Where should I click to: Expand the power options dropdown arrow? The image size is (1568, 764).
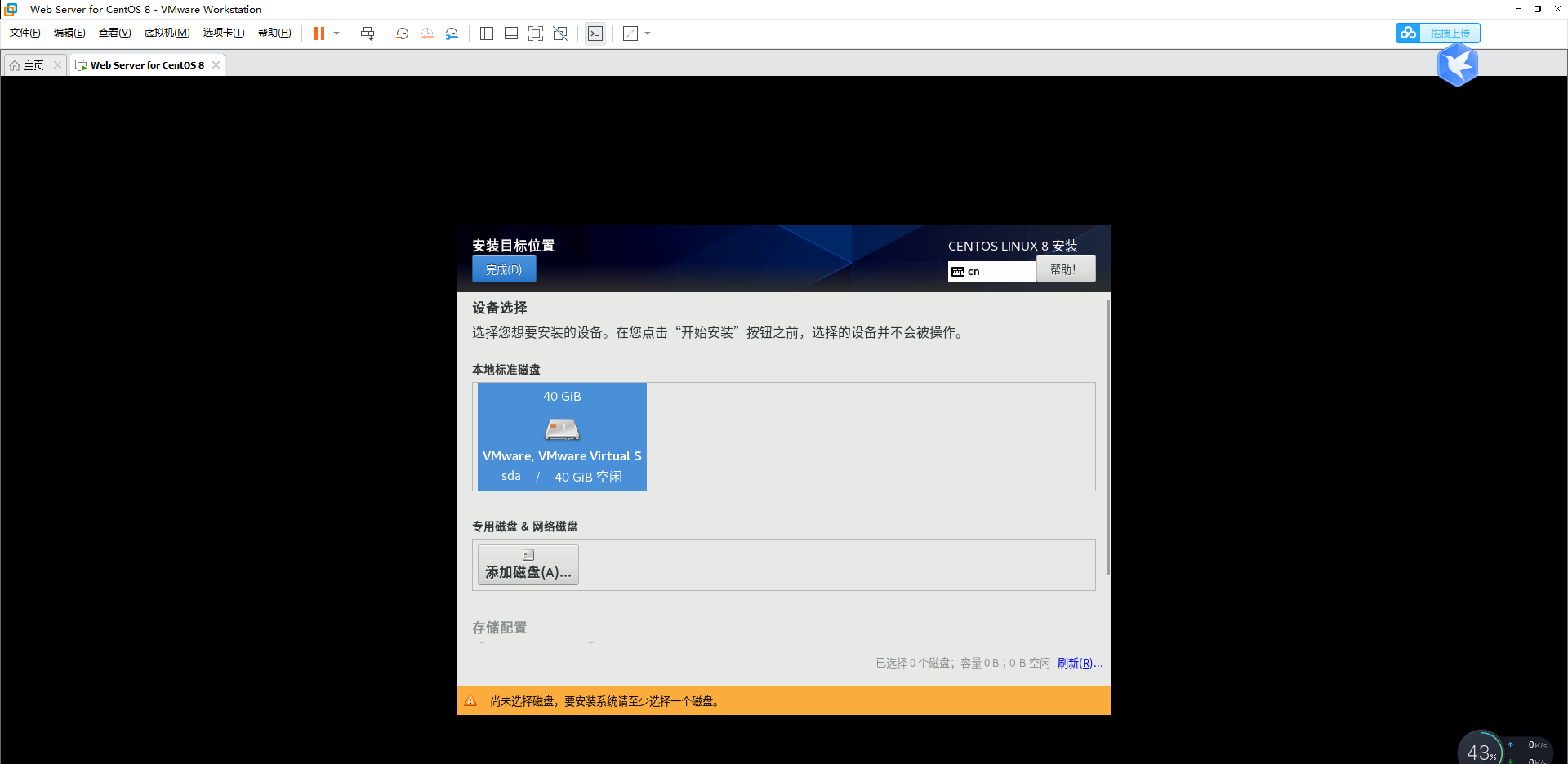336,33
